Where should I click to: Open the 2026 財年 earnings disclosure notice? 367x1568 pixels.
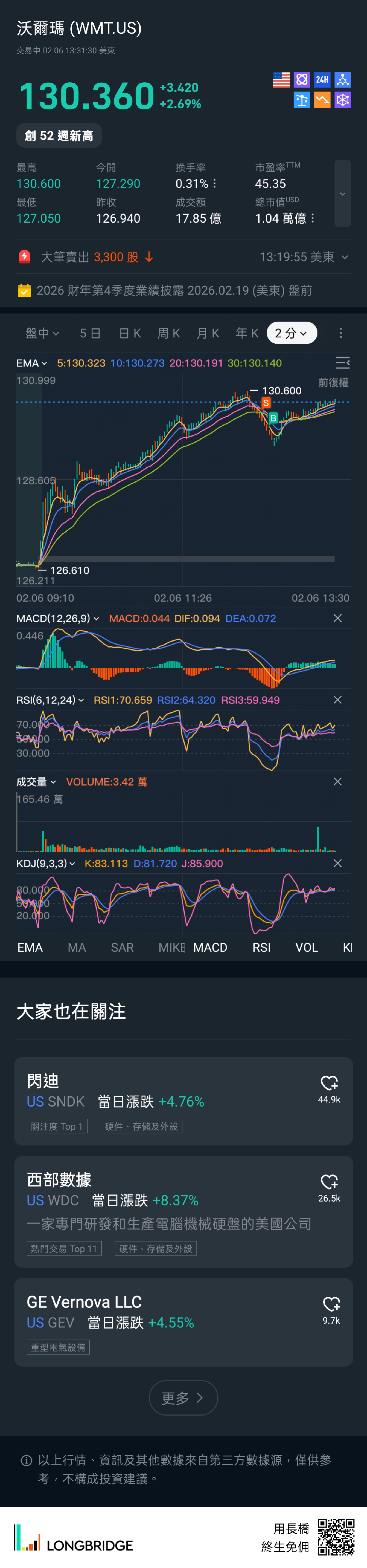coord(174,290)
